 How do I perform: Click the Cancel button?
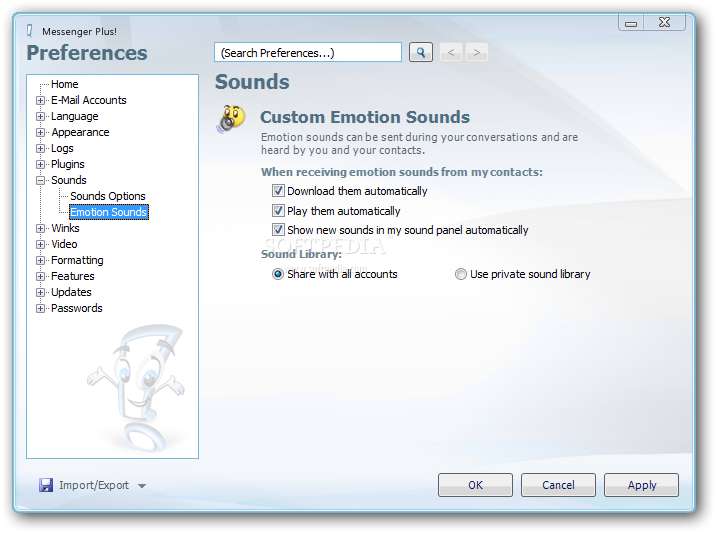coord(558,485)
